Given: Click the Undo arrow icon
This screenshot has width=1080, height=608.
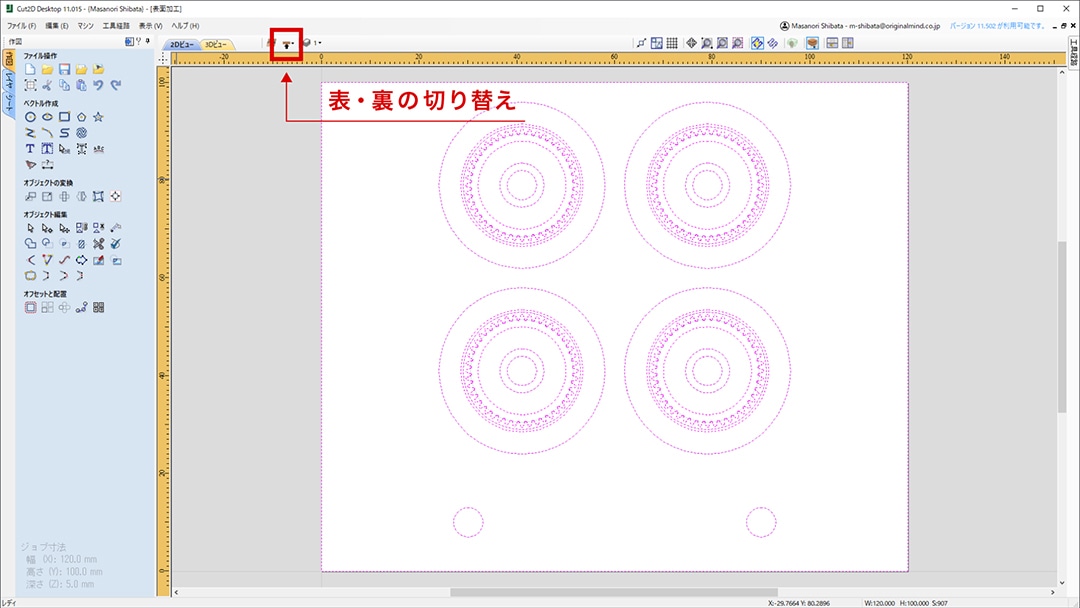Looking at the screenshot, I should pyautogui.click(x=98, y=86).
